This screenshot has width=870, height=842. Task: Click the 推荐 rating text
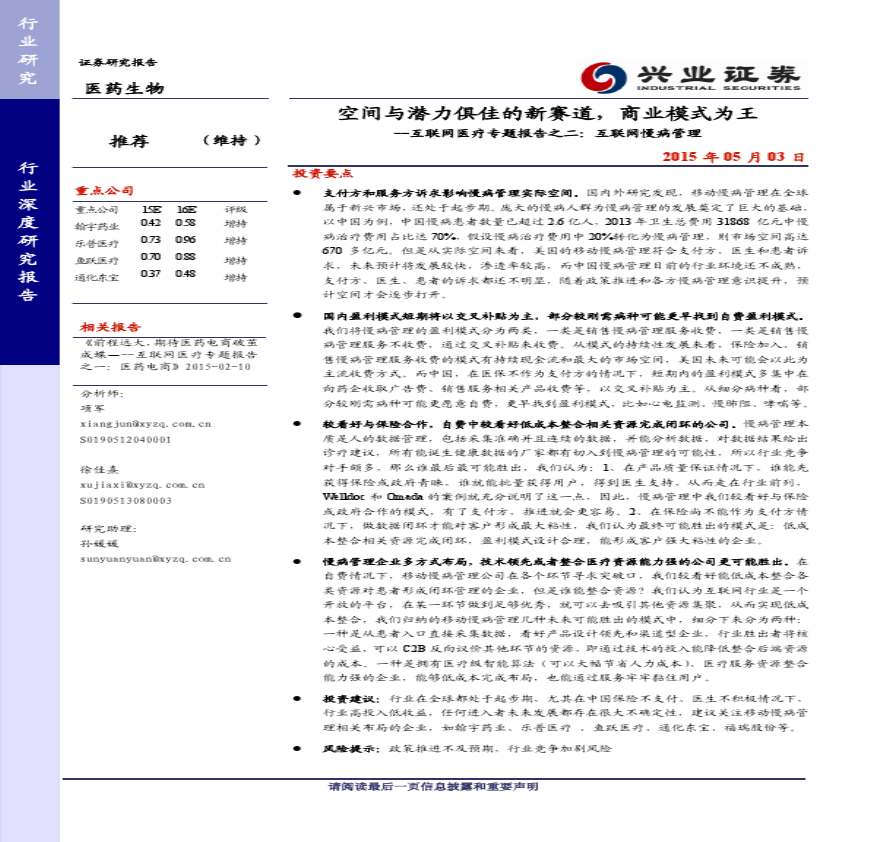(129, 141)
